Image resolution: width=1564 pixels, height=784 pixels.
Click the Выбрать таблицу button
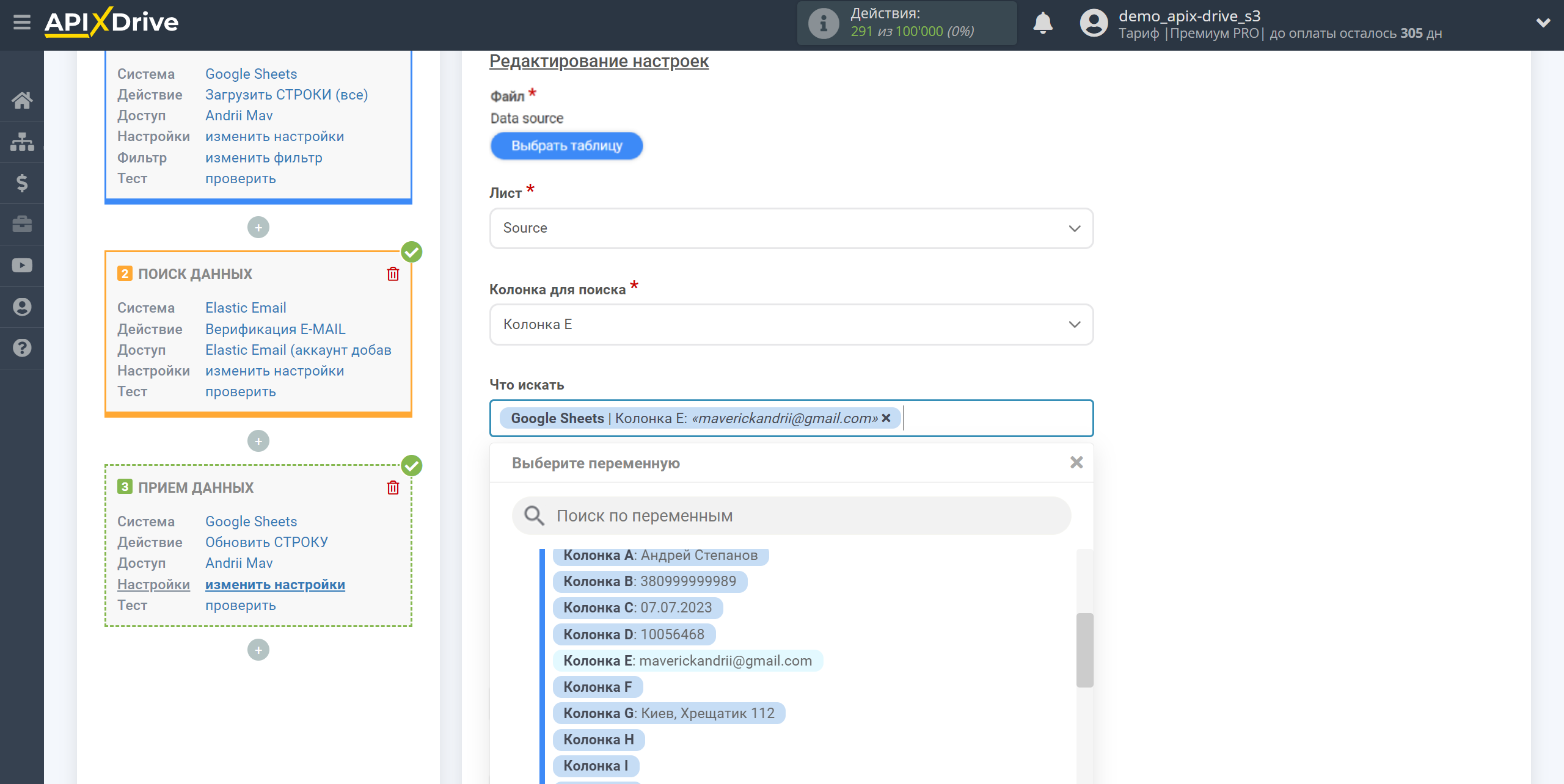click(x=566, y=146)
